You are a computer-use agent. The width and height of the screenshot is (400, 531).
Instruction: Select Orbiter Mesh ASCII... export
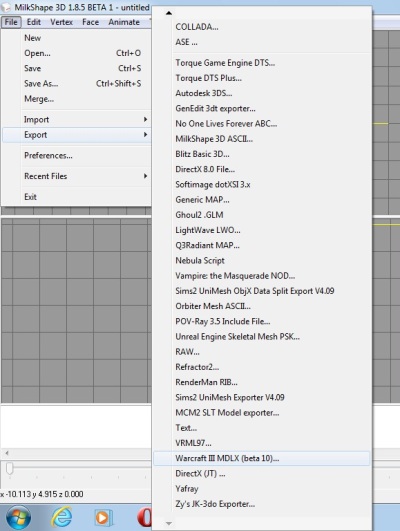click(x=261, y=306)
